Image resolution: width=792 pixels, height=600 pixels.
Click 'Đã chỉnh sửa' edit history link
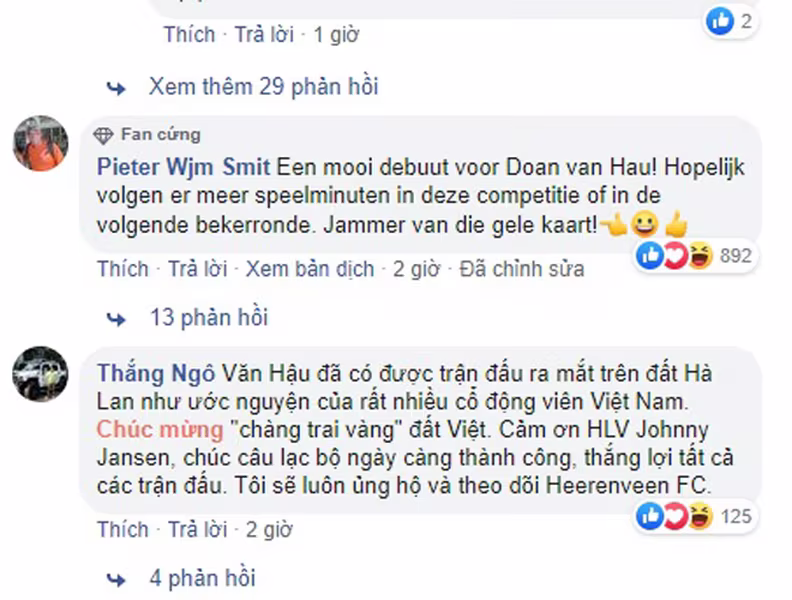pos(521,269)
